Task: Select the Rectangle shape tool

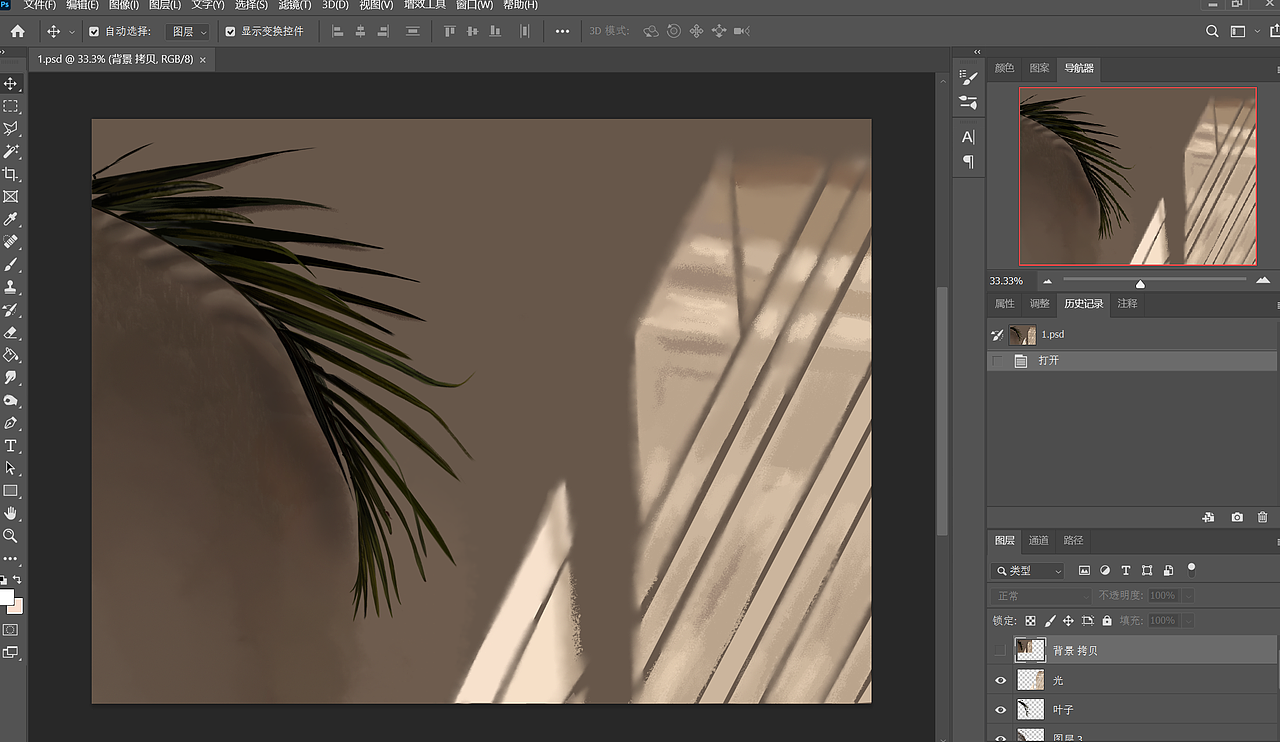Action: click(11, 491)
